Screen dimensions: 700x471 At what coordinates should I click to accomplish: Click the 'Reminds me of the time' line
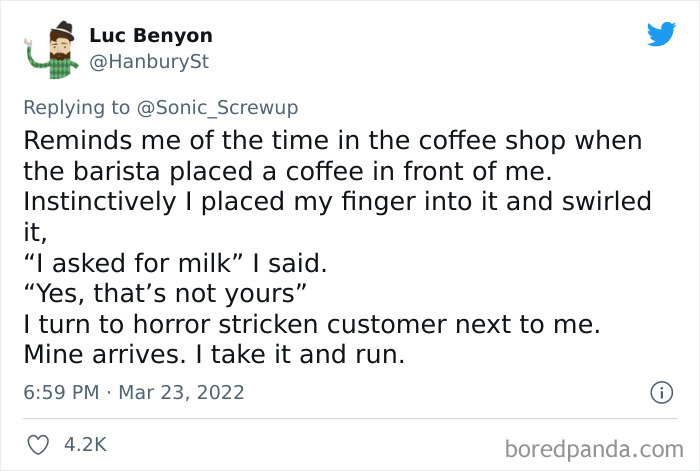click(x=332, y=140)
